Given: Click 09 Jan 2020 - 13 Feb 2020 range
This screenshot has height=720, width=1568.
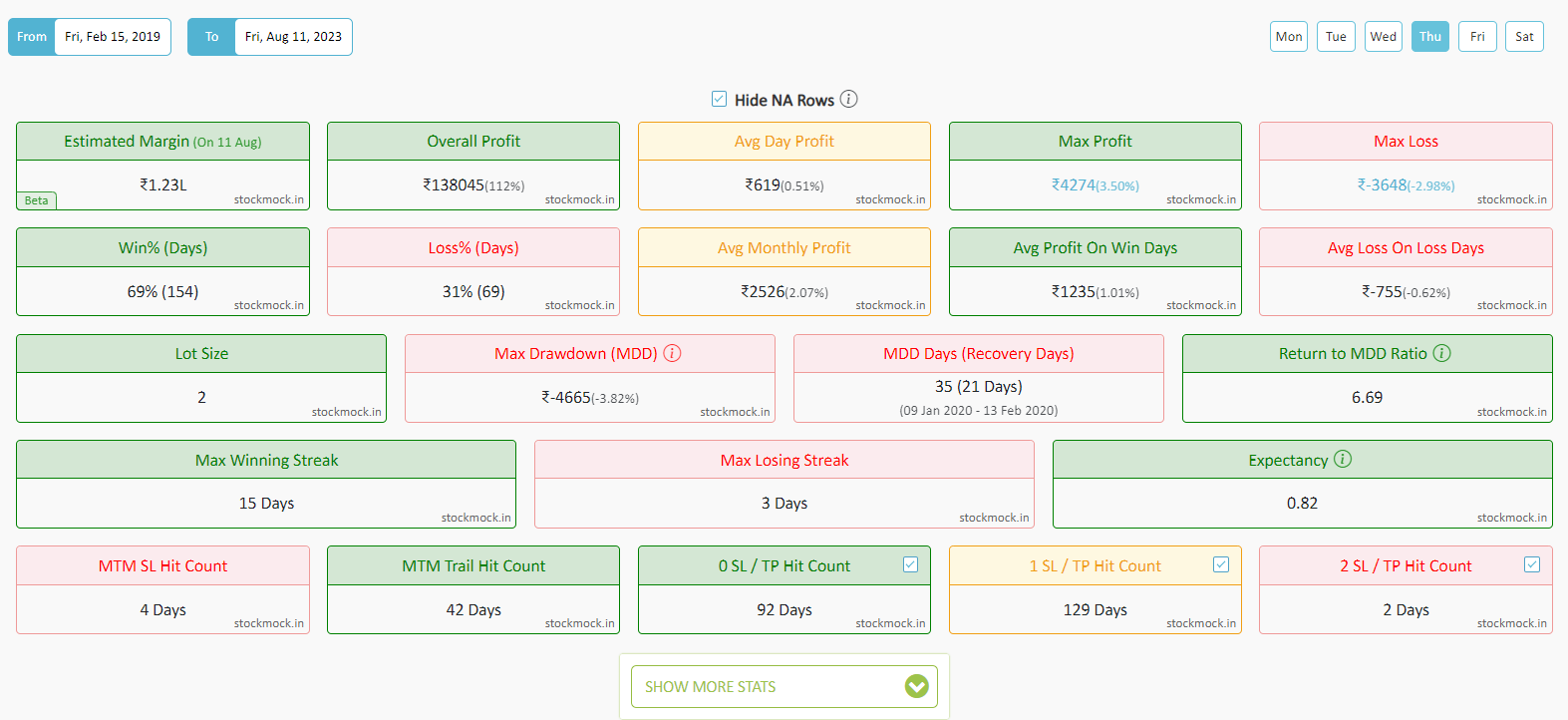Looking at the screenshot, I should tap(979, 411).
